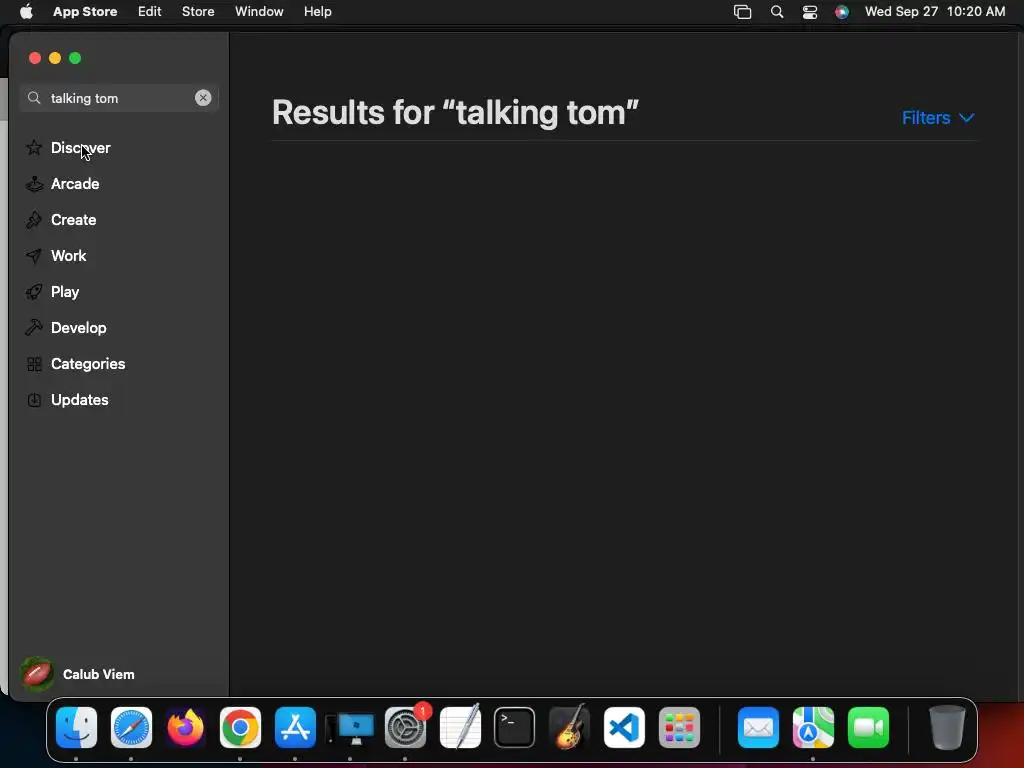Click the Discover star icon in sidebar
The height and width of the screenshot is (768, 1024).
click(34, 148)
